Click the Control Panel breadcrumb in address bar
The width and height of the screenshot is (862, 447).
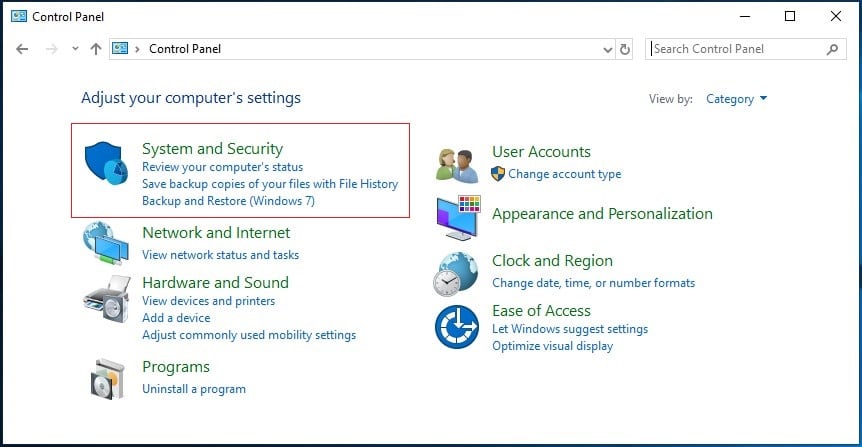pyautogui.click(x=185, y=49)
